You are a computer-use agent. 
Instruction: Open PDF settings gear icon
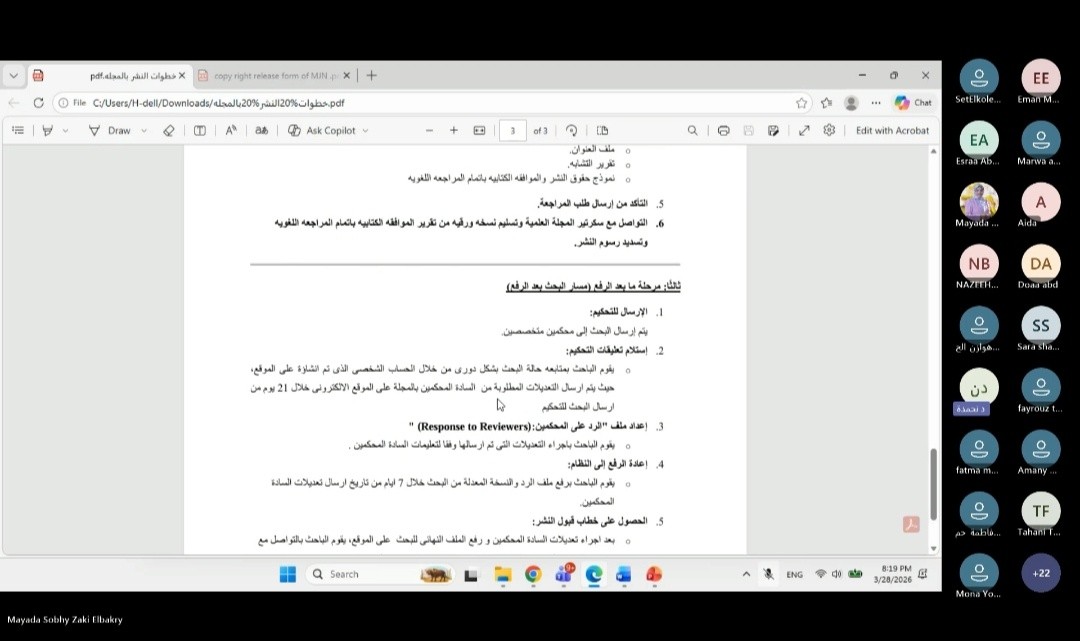click(x=829, y=130)
